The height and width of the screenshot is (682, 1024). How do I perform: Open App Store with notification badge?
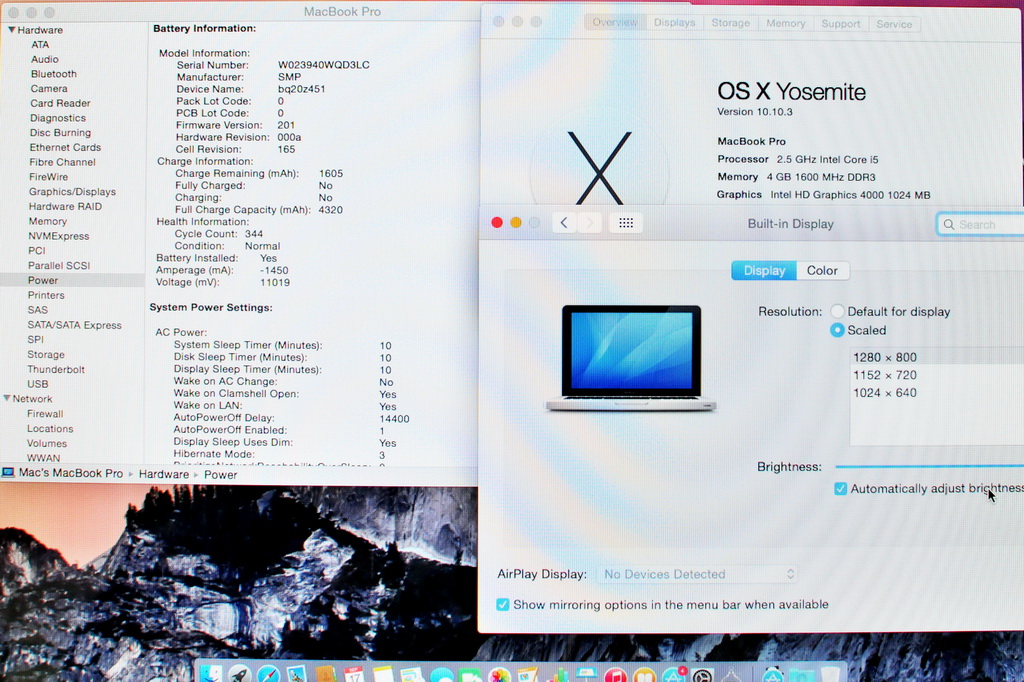673,674
